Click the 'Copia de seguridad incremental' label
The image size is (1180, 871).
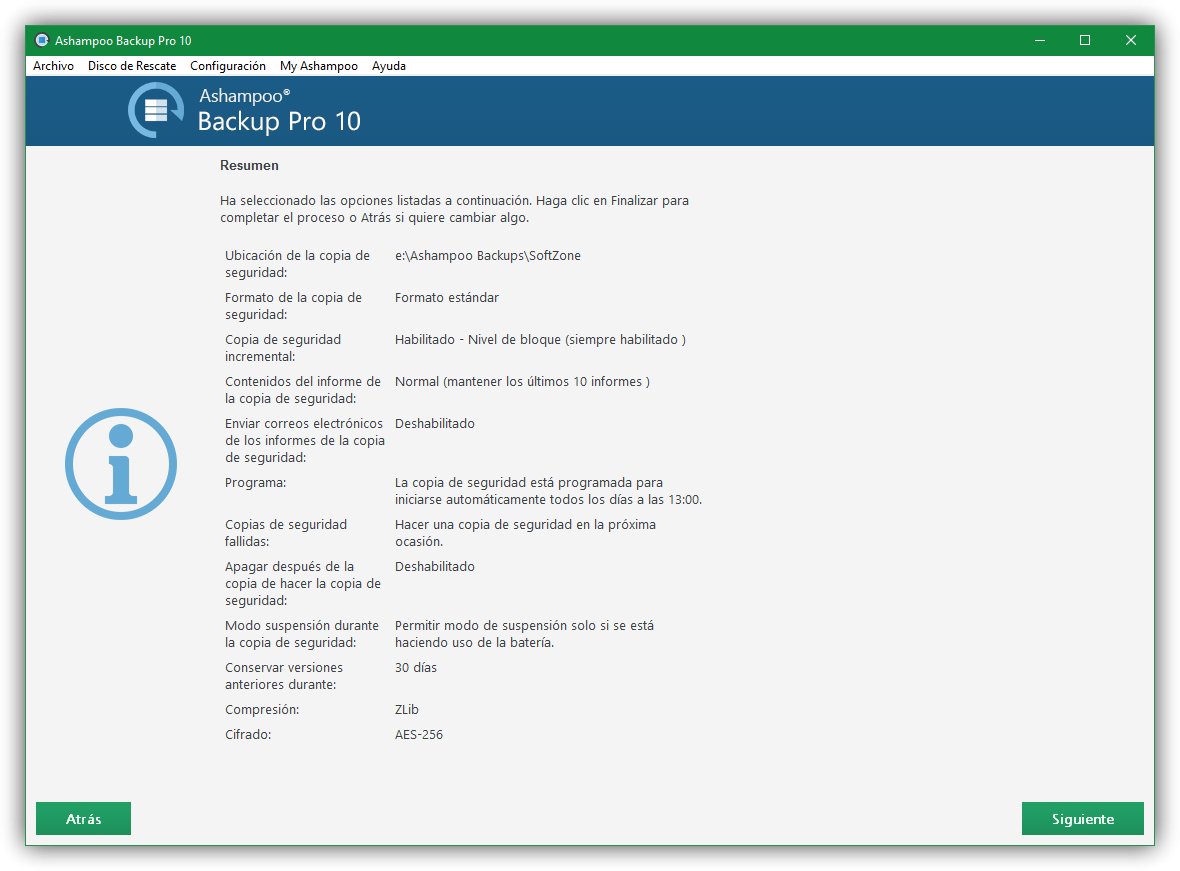[x=283, y=349]
